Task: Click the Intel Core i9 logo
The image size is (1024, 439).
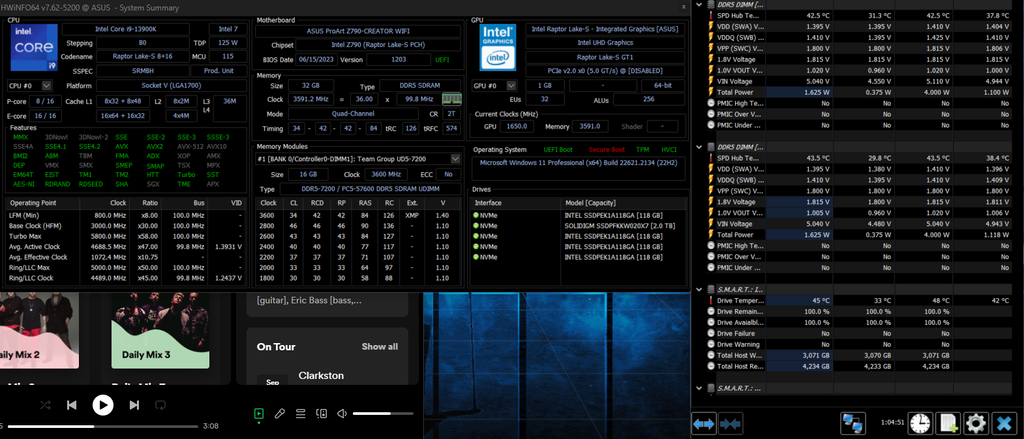Action: click(x=33, y=48)
